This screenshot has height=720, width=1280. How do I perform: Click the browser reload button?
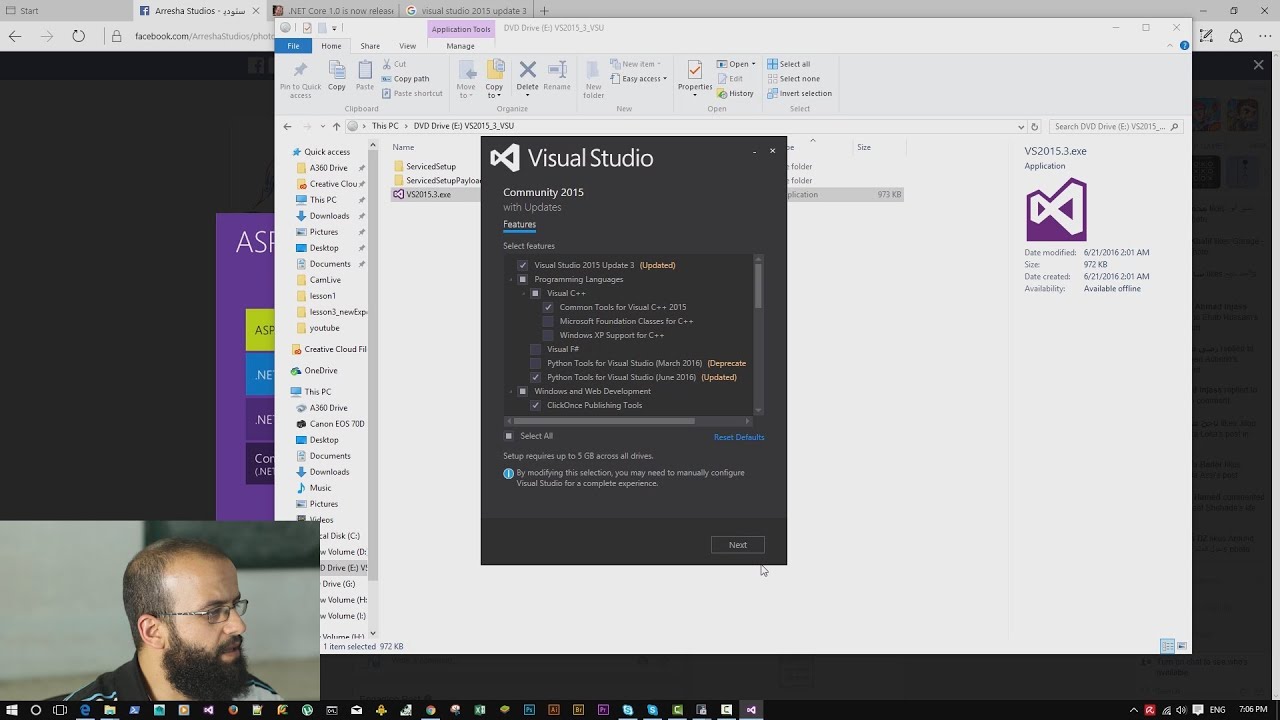pos(78,36)
